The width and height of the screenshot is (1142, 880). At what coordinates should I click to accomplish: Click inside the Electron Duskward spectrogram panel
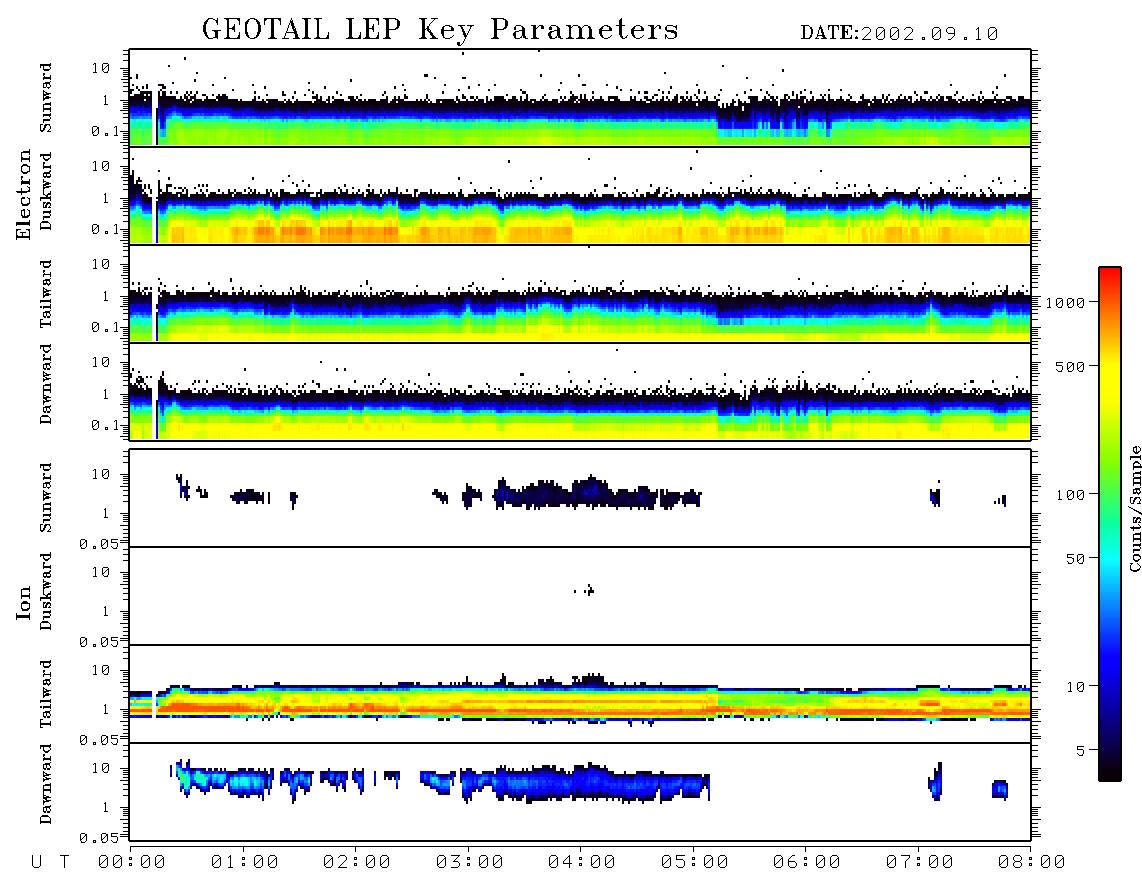[x=580, y=195]
